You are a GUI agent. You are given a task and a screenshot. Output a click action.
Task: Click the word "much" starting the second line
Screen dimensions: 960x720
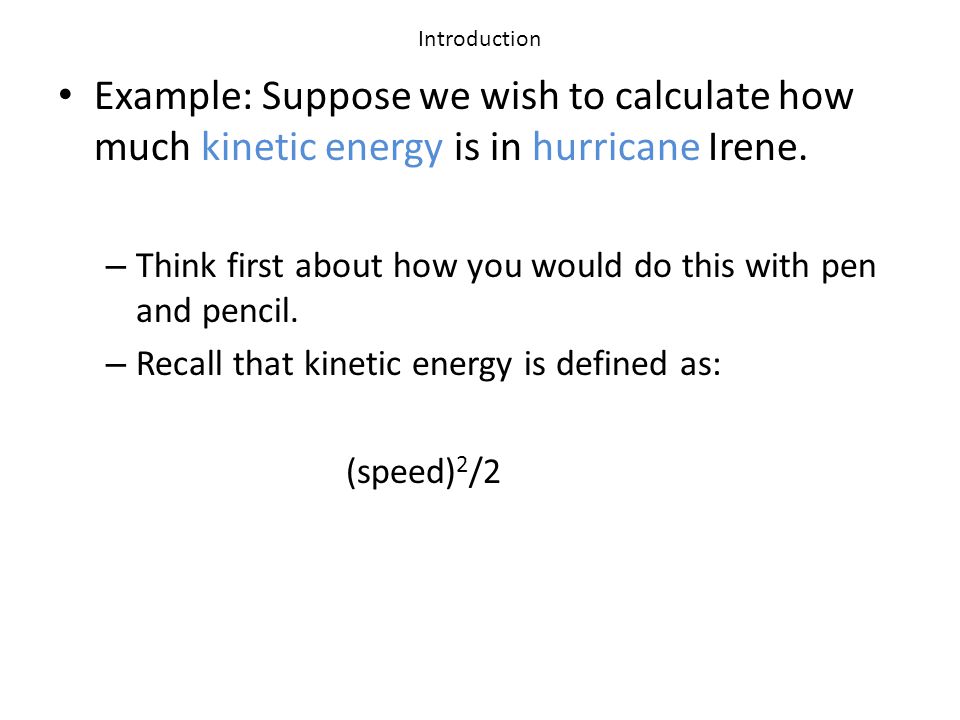click(x=142, y=147)
